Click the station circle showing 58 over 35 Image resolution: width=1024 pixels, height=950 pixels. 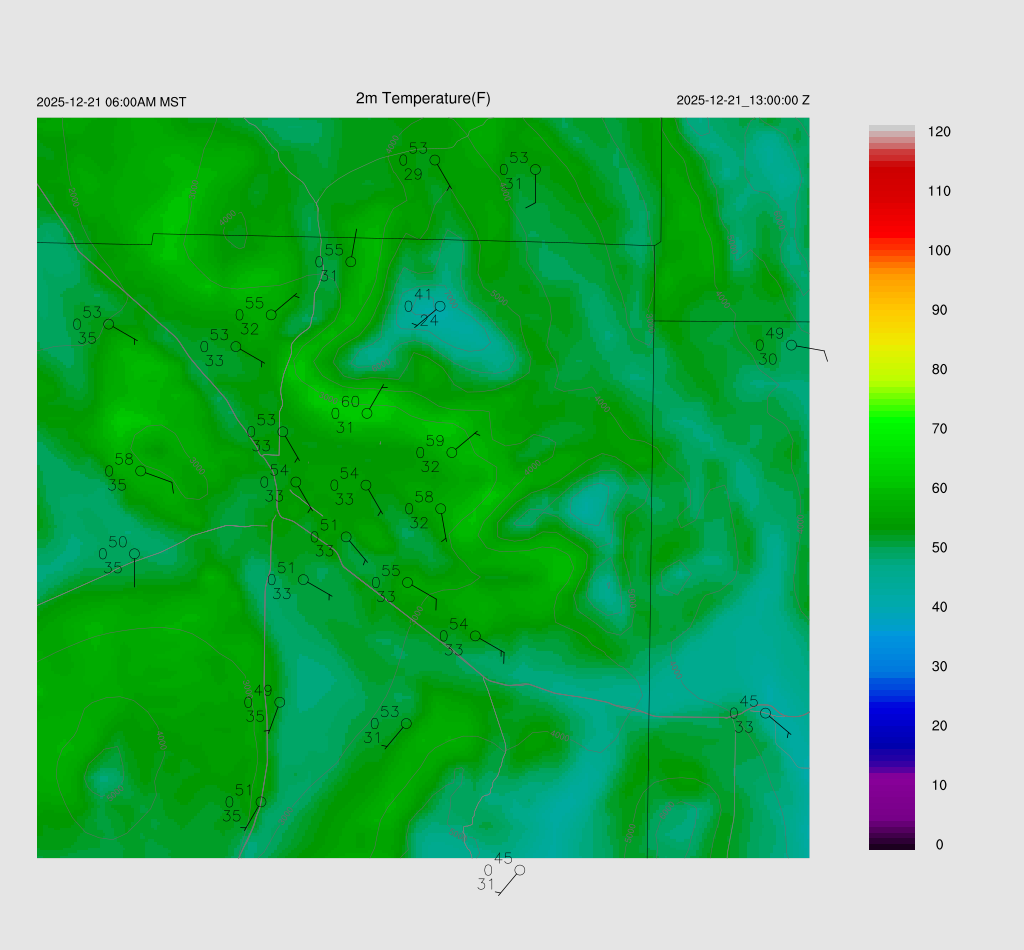coord(140,470)
